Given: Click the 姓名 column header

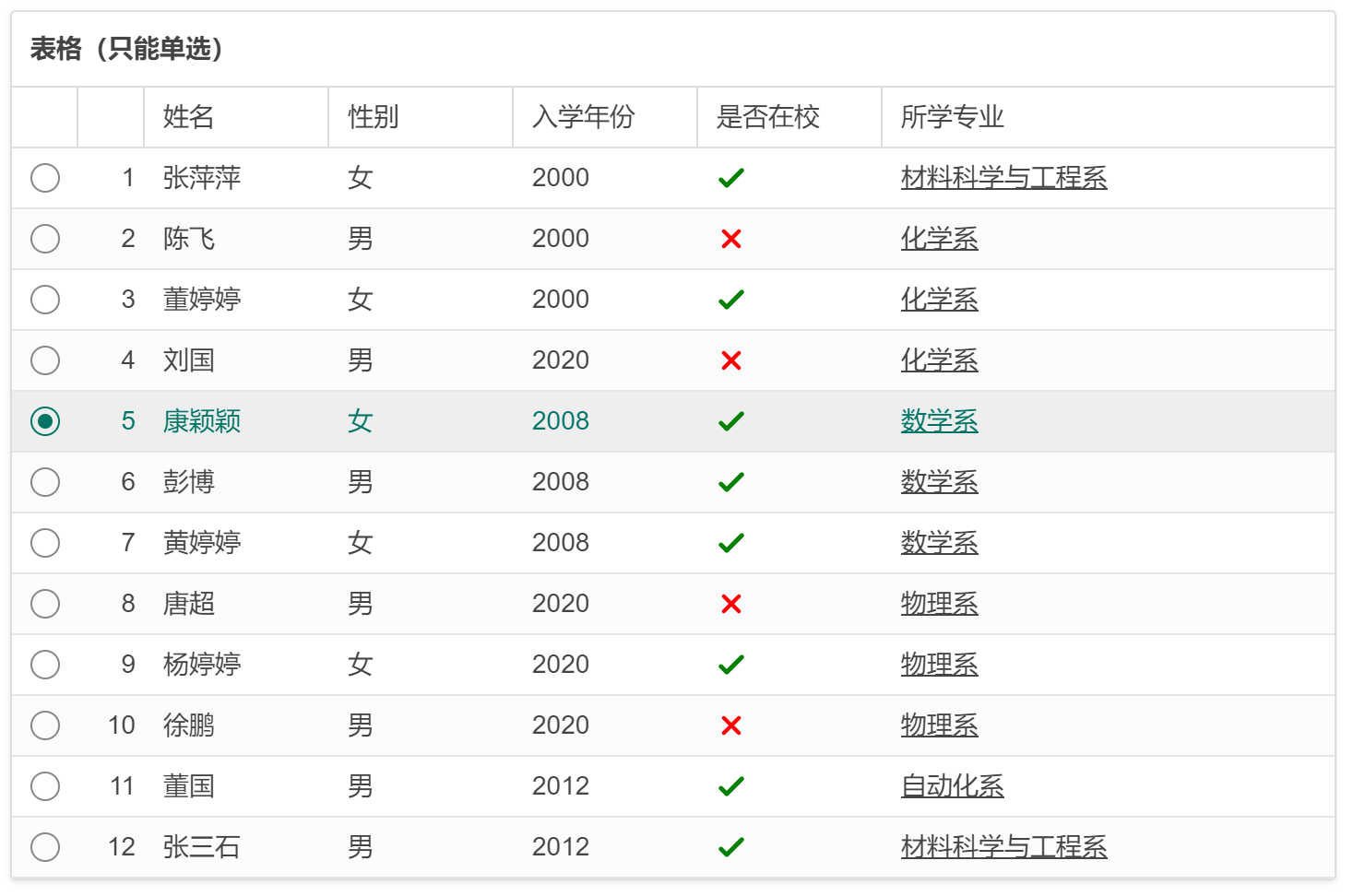Looking at the screenshot, I should click(236, 117).
